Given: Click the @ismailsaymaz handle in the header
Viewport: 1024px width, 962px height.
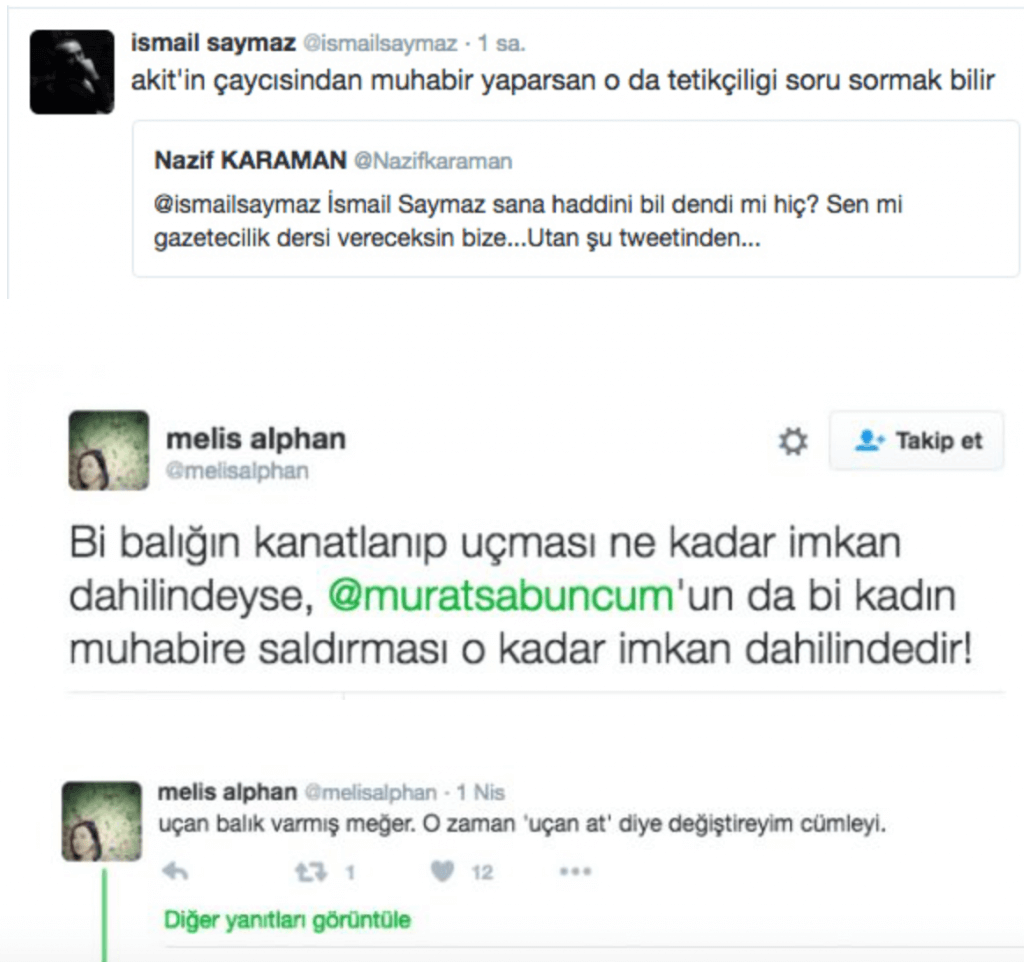Looking at the screenshot, I should coord(380,44).
